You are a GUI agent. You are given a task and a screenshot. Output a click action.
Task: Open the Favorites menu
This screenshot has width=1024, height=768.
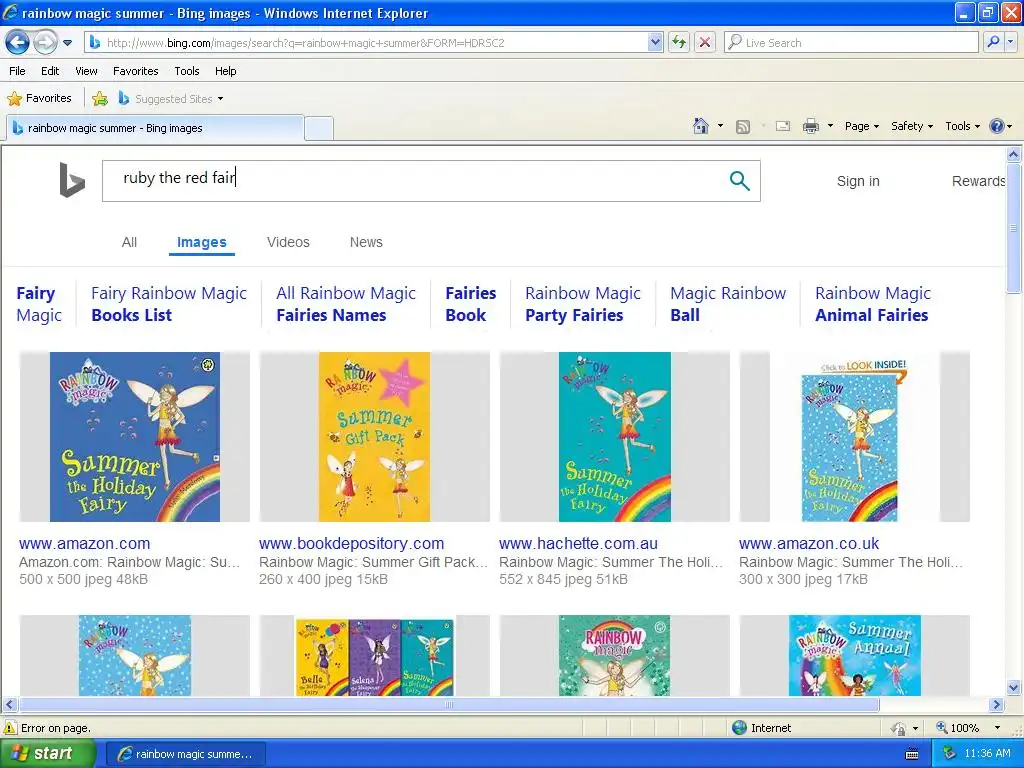tap(135, 71)
